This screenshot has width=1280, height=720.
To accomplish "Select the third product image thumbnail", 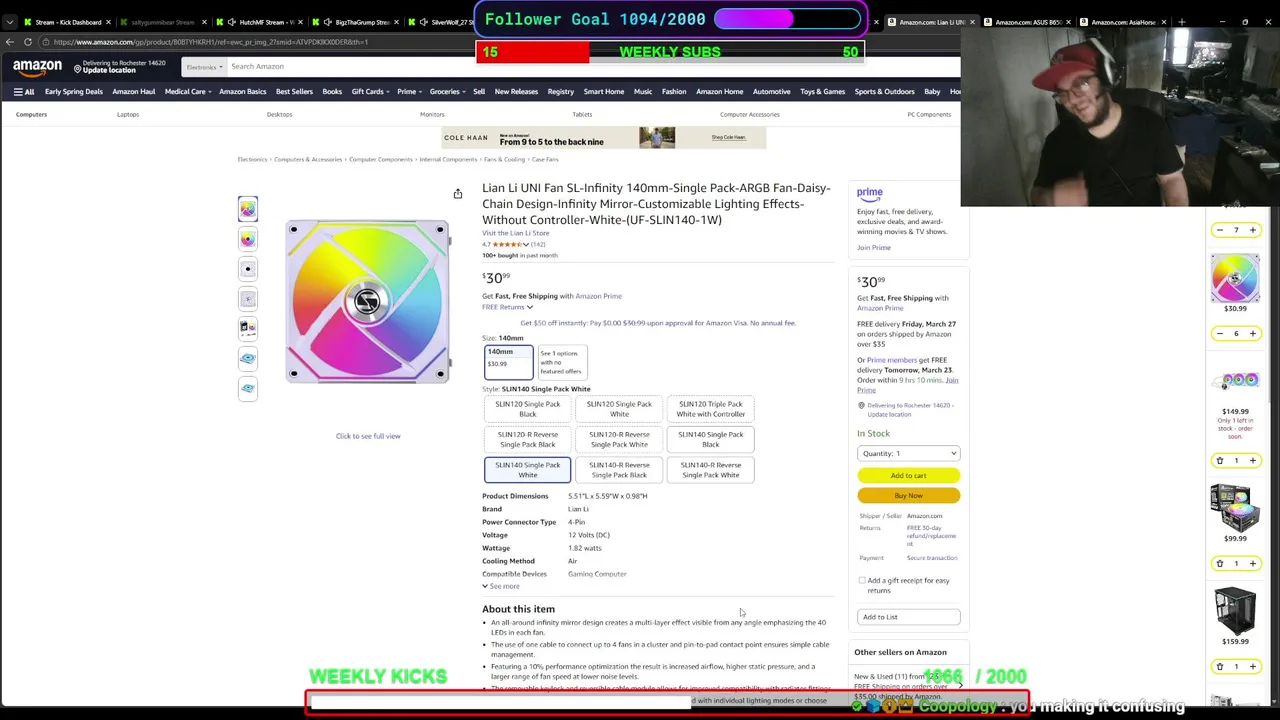I will click(x=248, y=269).
